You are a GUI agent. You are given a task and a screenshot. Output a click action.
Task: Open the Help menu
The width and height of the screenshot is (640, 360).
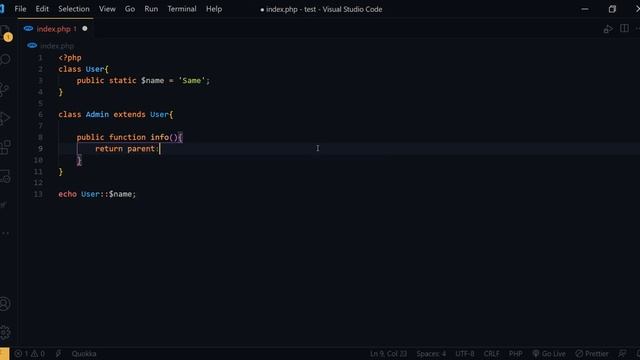coord(214,9)
